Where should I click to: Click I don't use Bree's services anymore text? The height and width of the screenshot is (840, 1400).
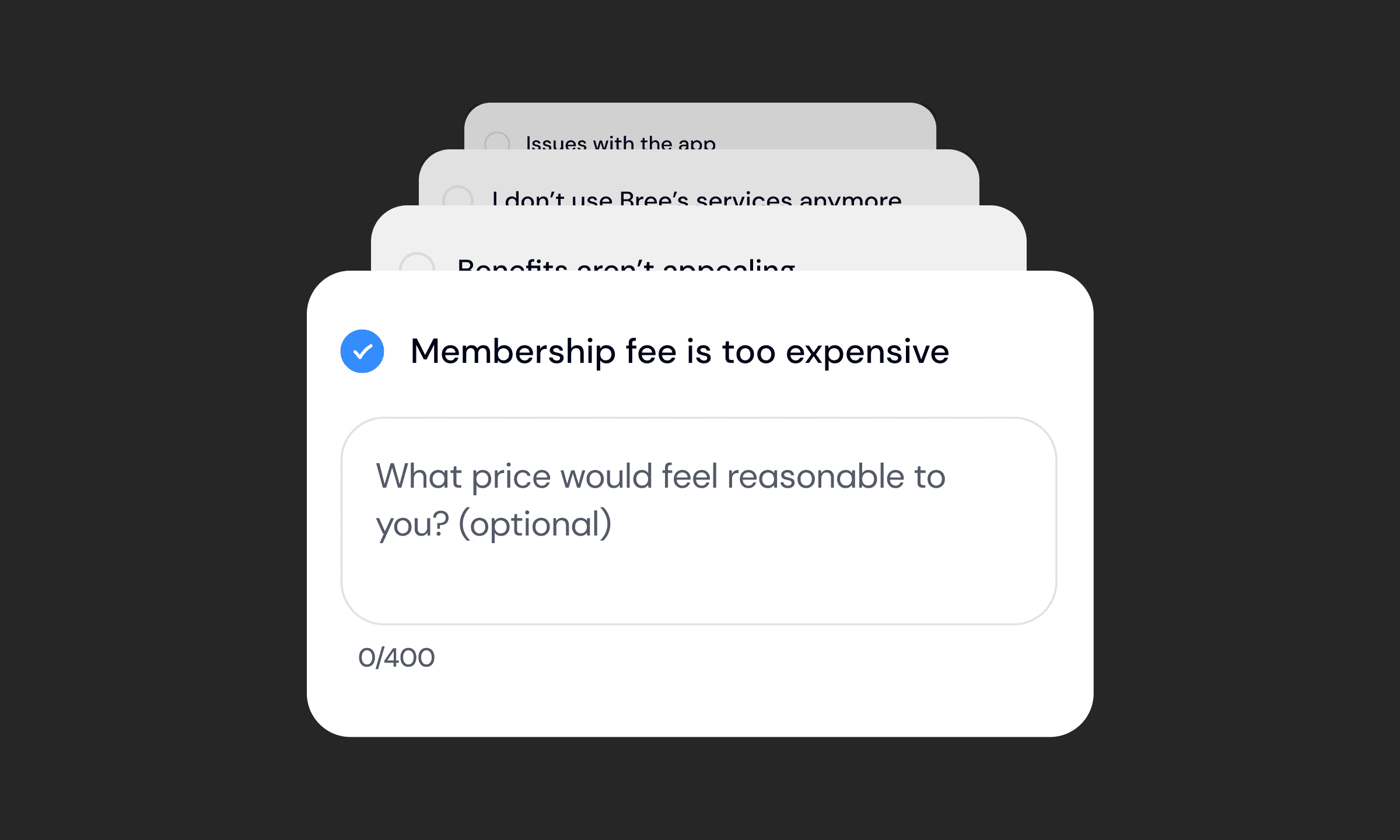pos(696,198)
